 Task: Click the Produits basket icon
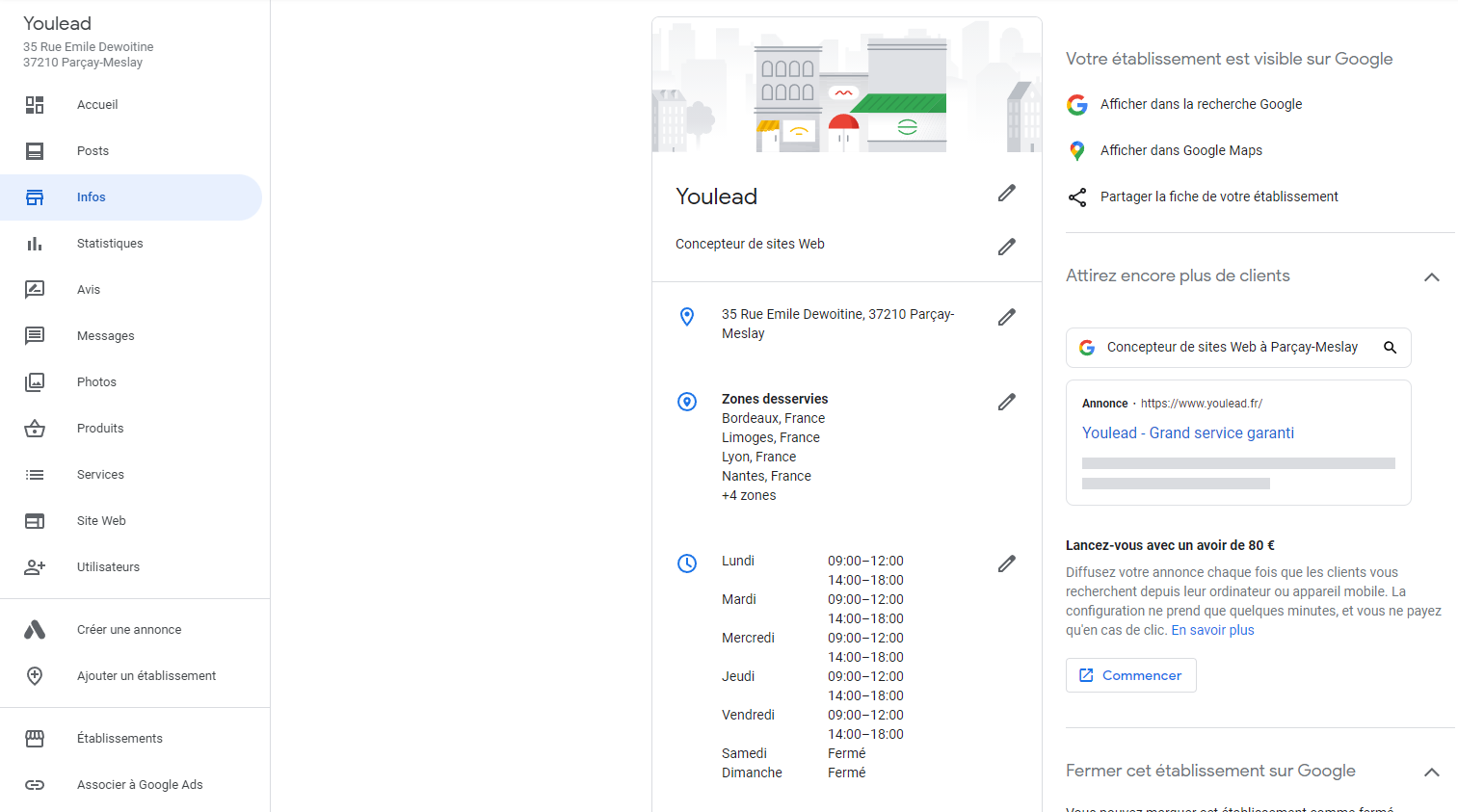pyautogui.click(x=35, y=429)
